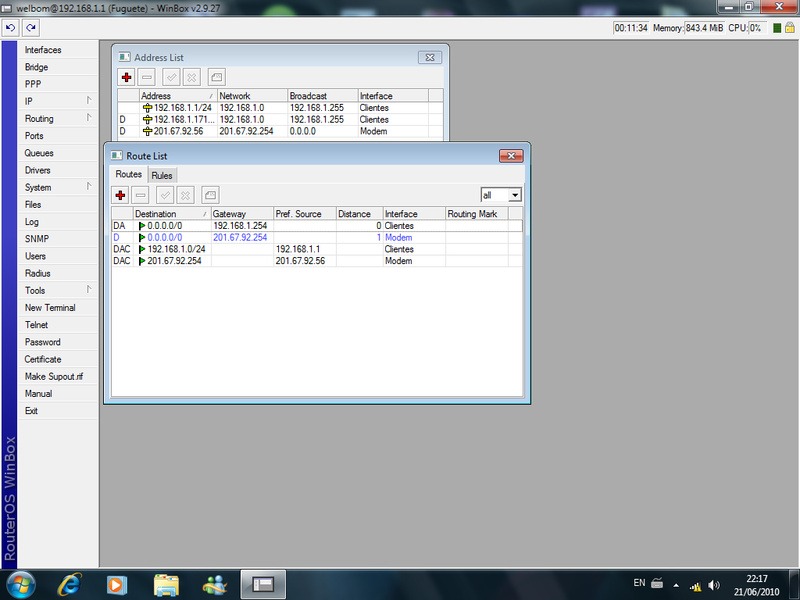Click the comment button in Address List toolbar
The height and width of the screenshot is (600, 800).
coord(216,78)
